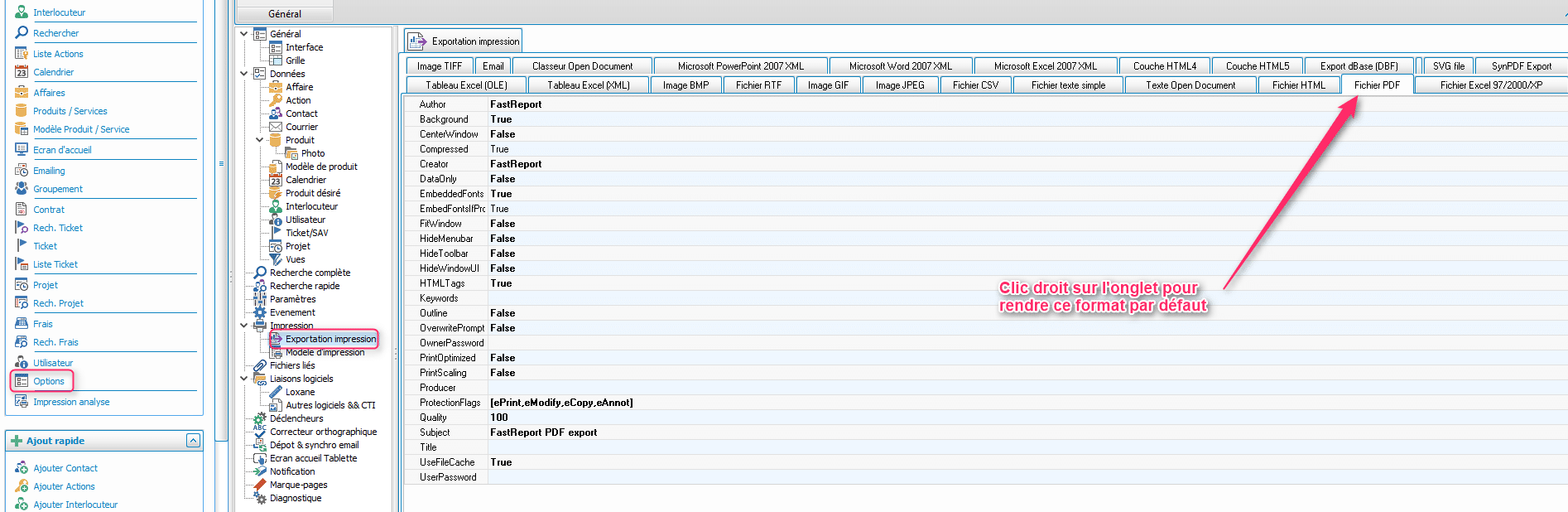The height and width of the screenshot is (512, 1568).
Task: Collapse the Ajout rapide panel
Action: 193,441
